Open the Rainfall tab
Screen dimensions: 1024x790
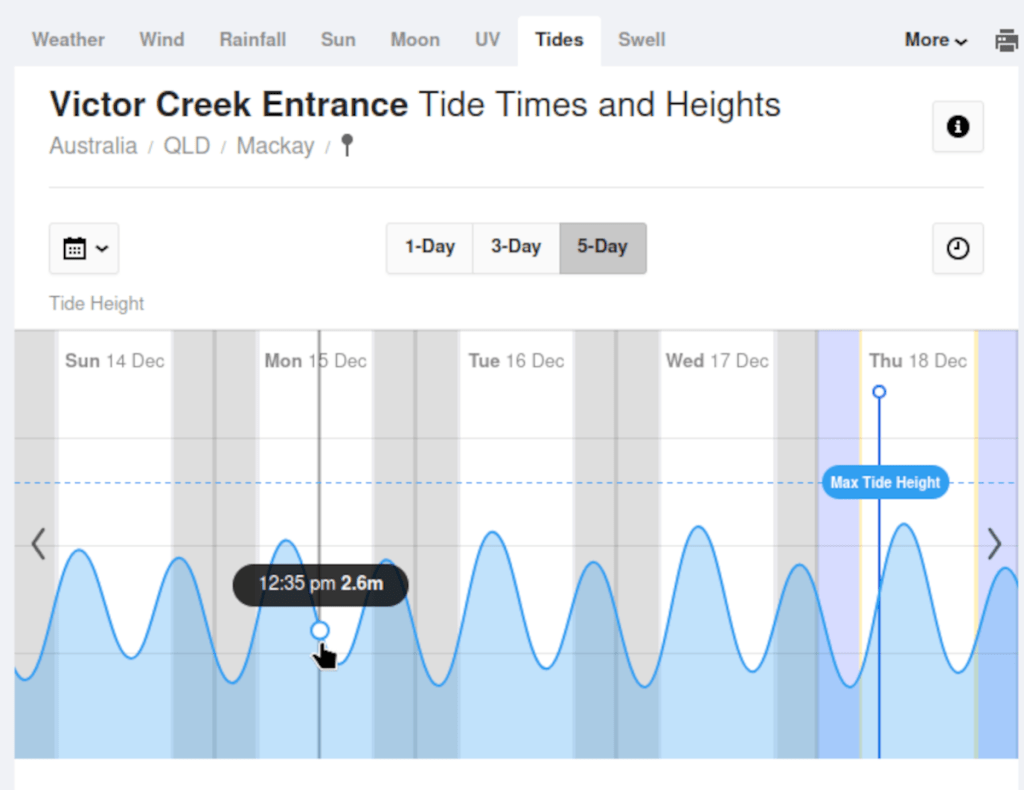[252, 40]
